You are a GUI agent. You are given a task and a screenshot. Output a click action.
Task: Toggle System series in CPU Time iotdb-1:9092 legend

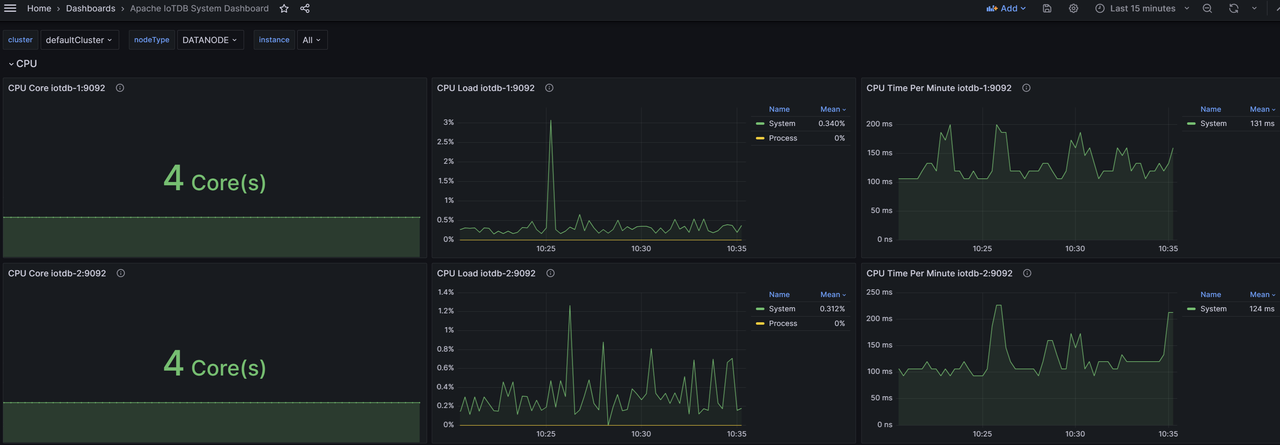(1213, 124)
